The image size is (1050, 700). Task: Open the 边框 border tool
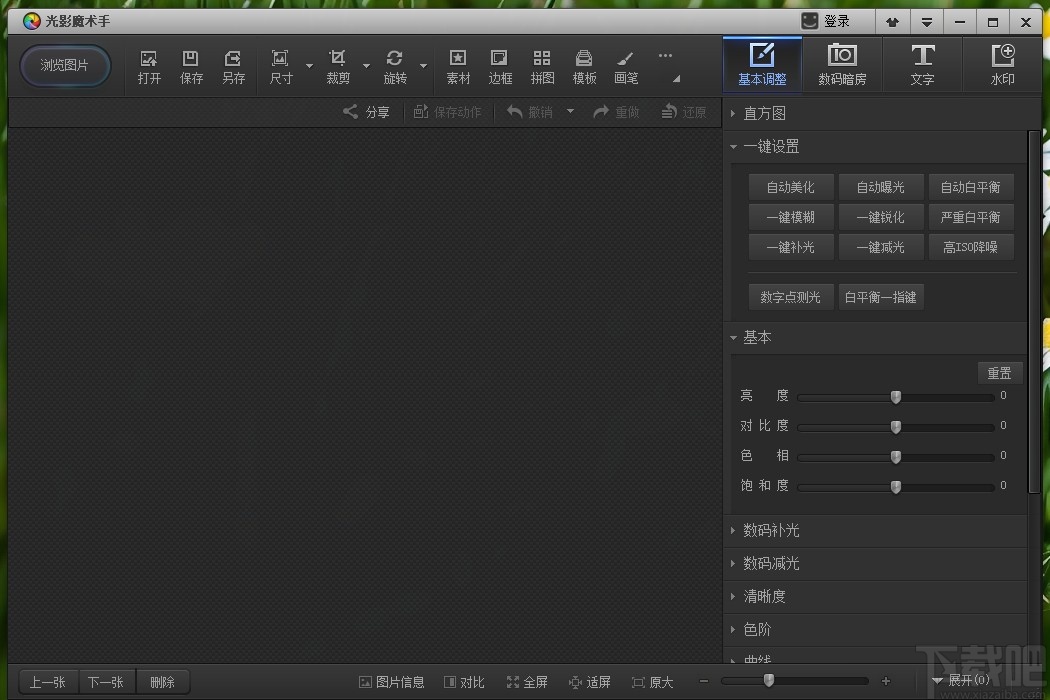tap(500, 67)
